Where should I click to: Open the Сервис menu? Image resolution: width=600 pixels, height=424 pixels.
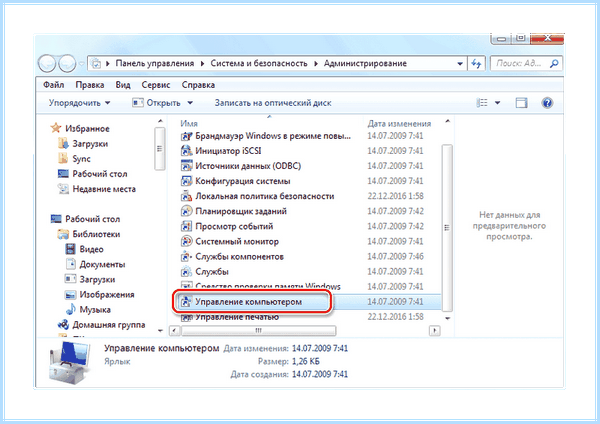click(x=156, y=85)
